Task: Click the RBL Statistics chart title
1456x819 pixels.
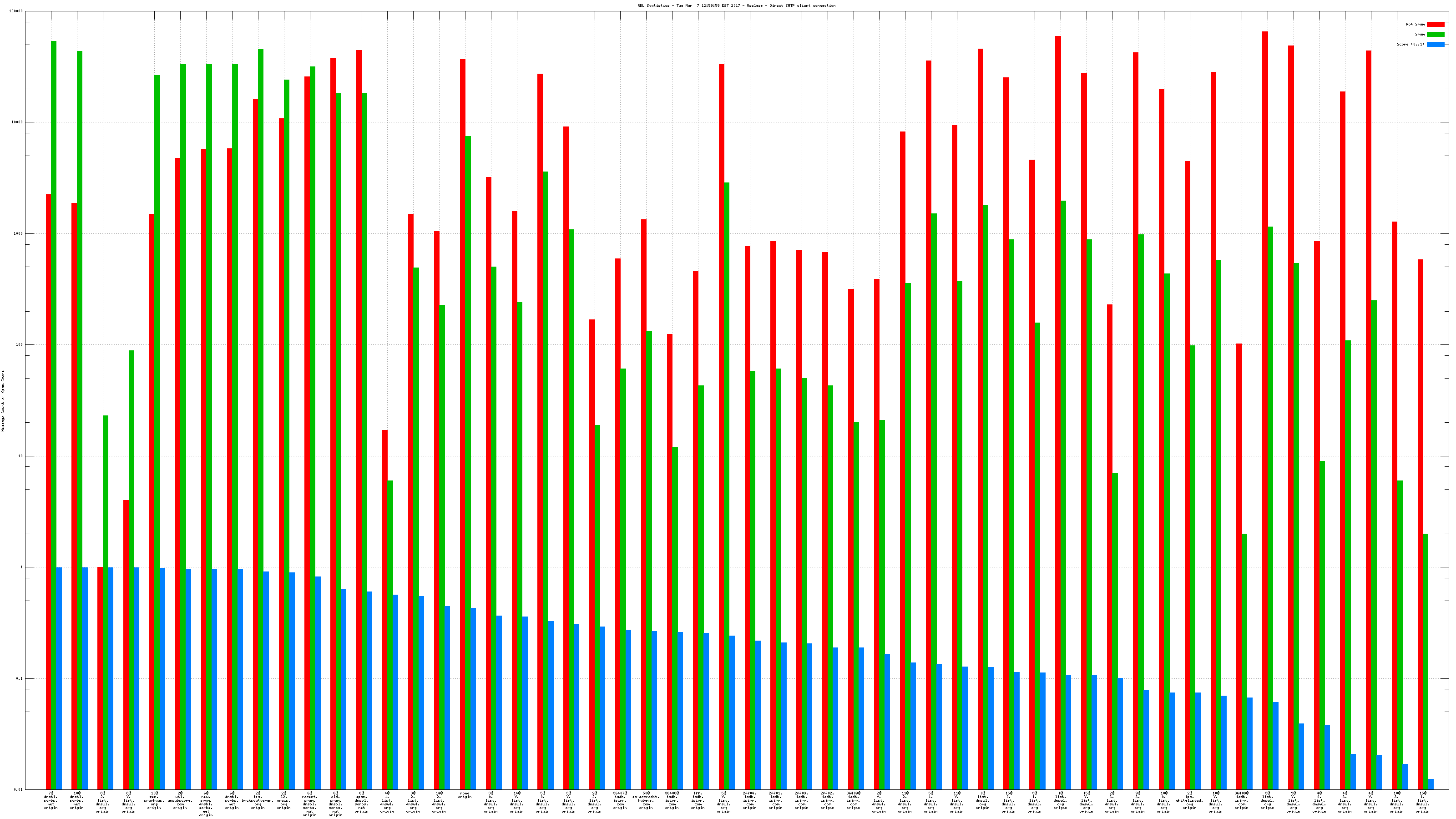Action: pyautogui.click(x=736, y=5)
